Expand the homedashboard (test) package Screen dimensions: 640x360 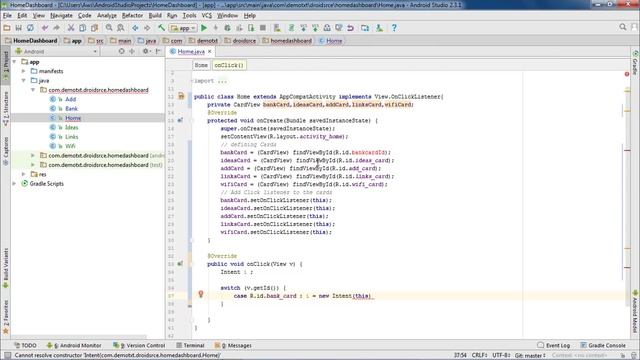coord(33,165)
